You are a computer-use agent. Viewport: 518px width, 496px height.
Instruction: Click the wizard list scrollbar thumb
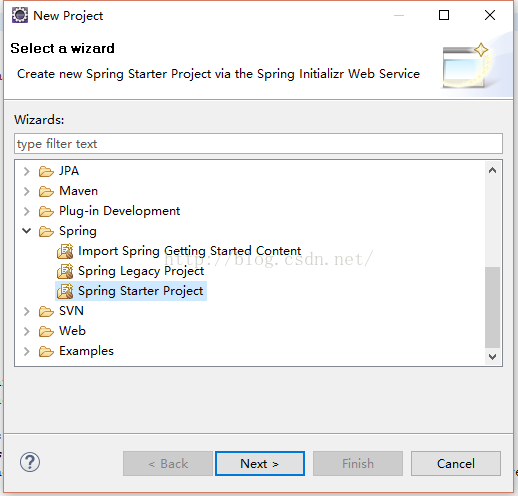click(x=492, y=307)
